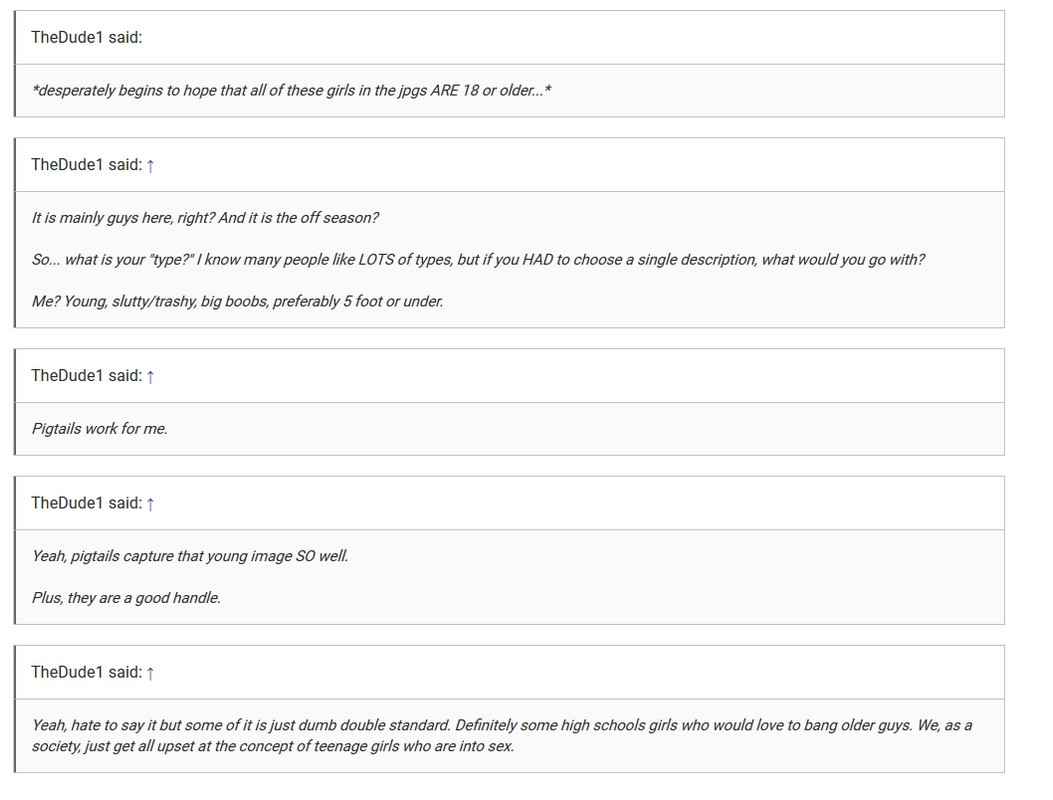Click the left border bar of the last quote block
This screenshot has width=1053, height=800.
15,709
